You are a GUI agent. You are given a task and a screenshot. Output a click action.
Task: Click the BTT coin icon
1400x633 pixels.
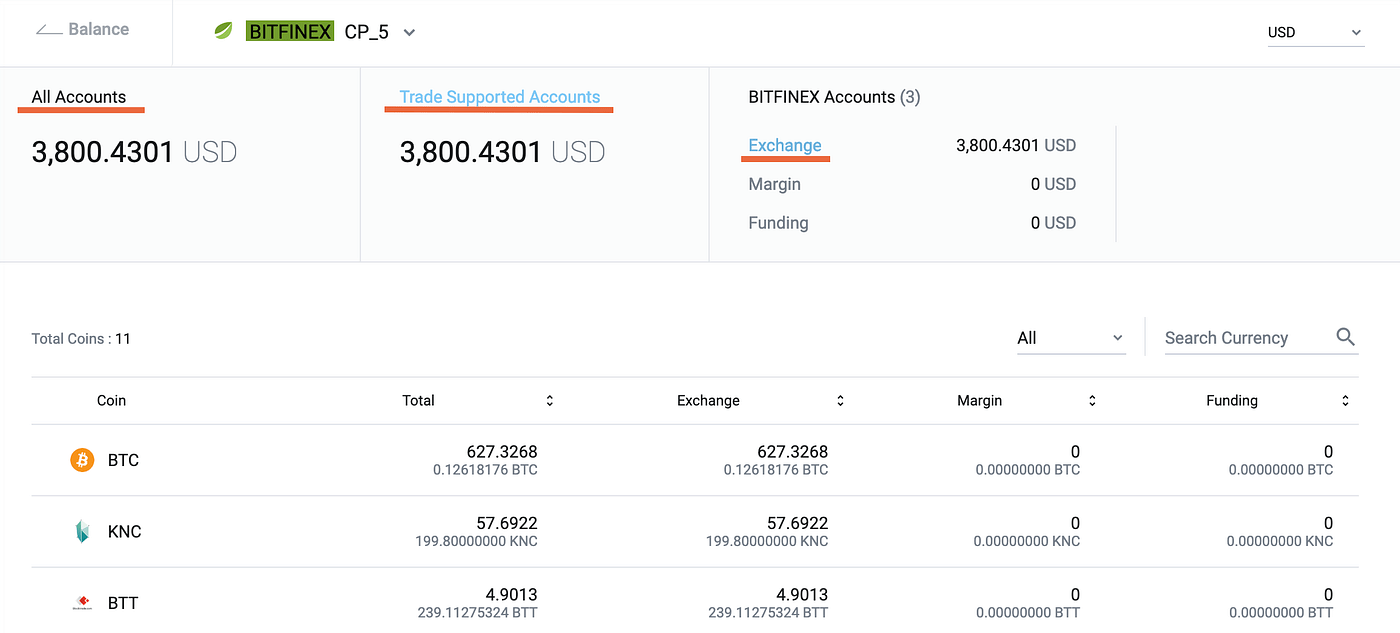pos(82,603)
